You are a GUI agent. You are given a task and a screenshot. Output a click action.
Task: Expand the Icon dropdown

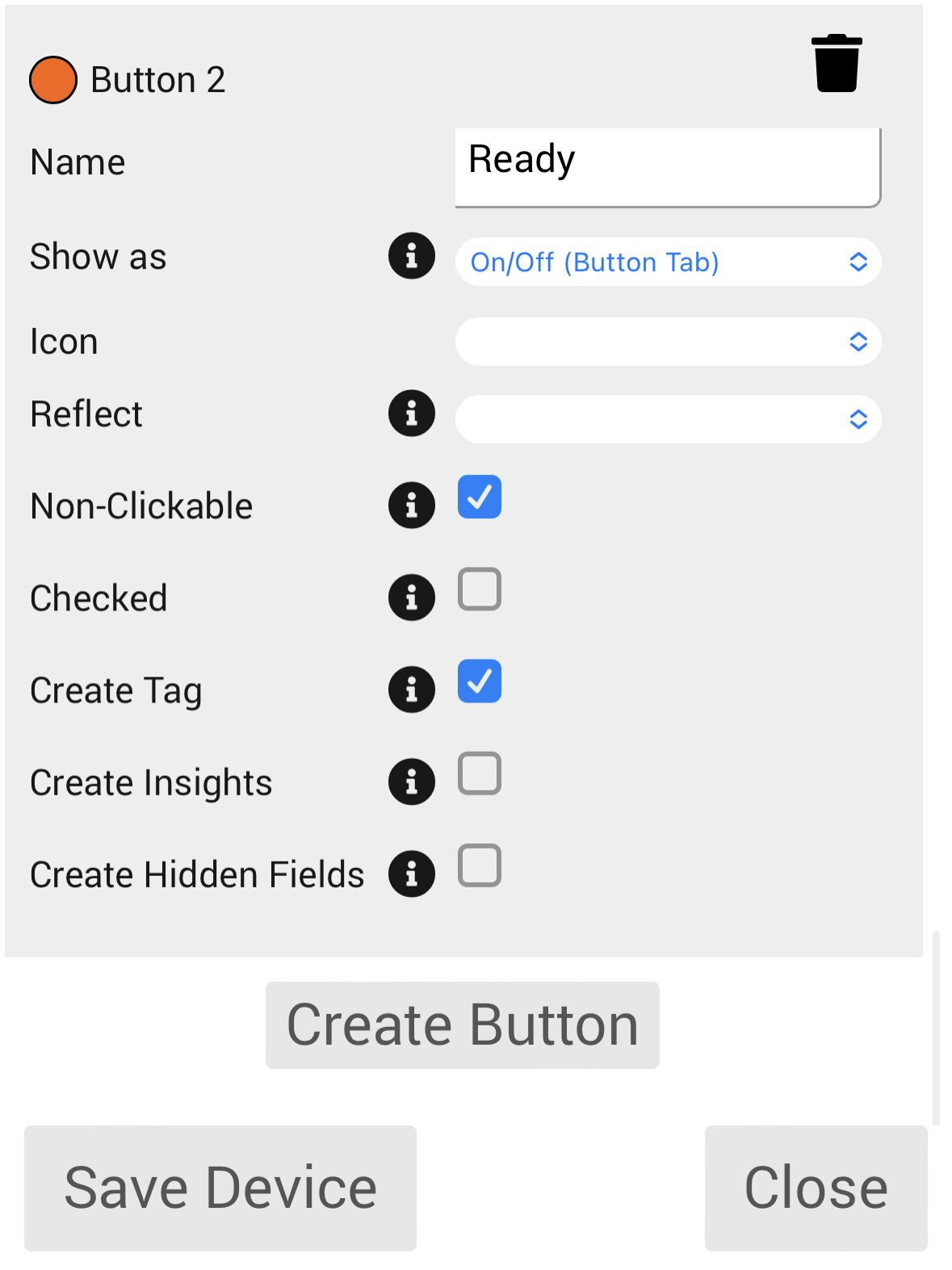coord(668,342)
